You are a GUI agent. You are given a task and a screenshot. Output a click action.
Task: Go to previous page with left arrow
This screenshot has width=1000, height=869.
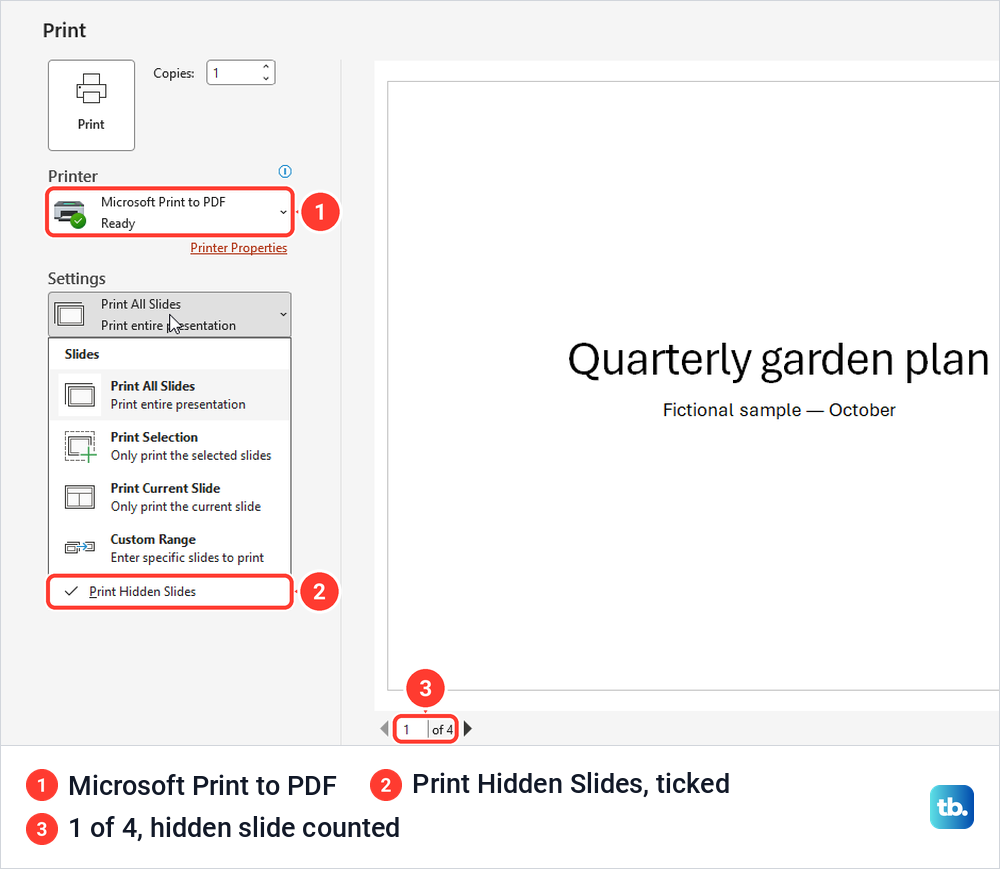pos(384,729)
